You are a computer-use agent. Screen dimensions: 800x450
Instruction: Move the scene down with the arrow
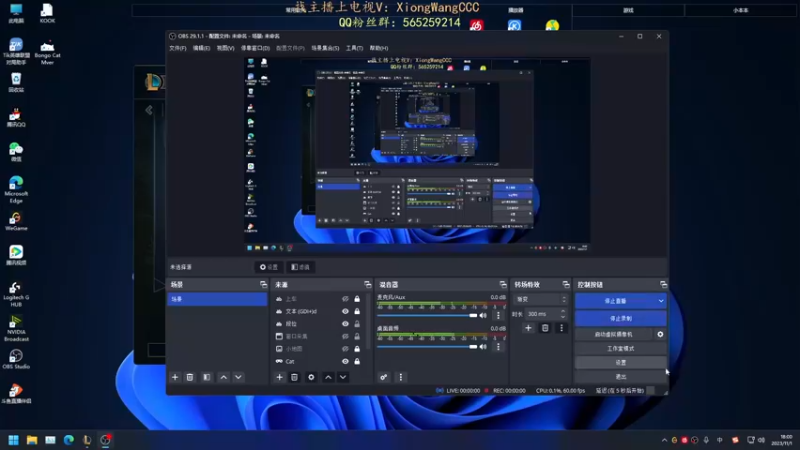point(238,377)
